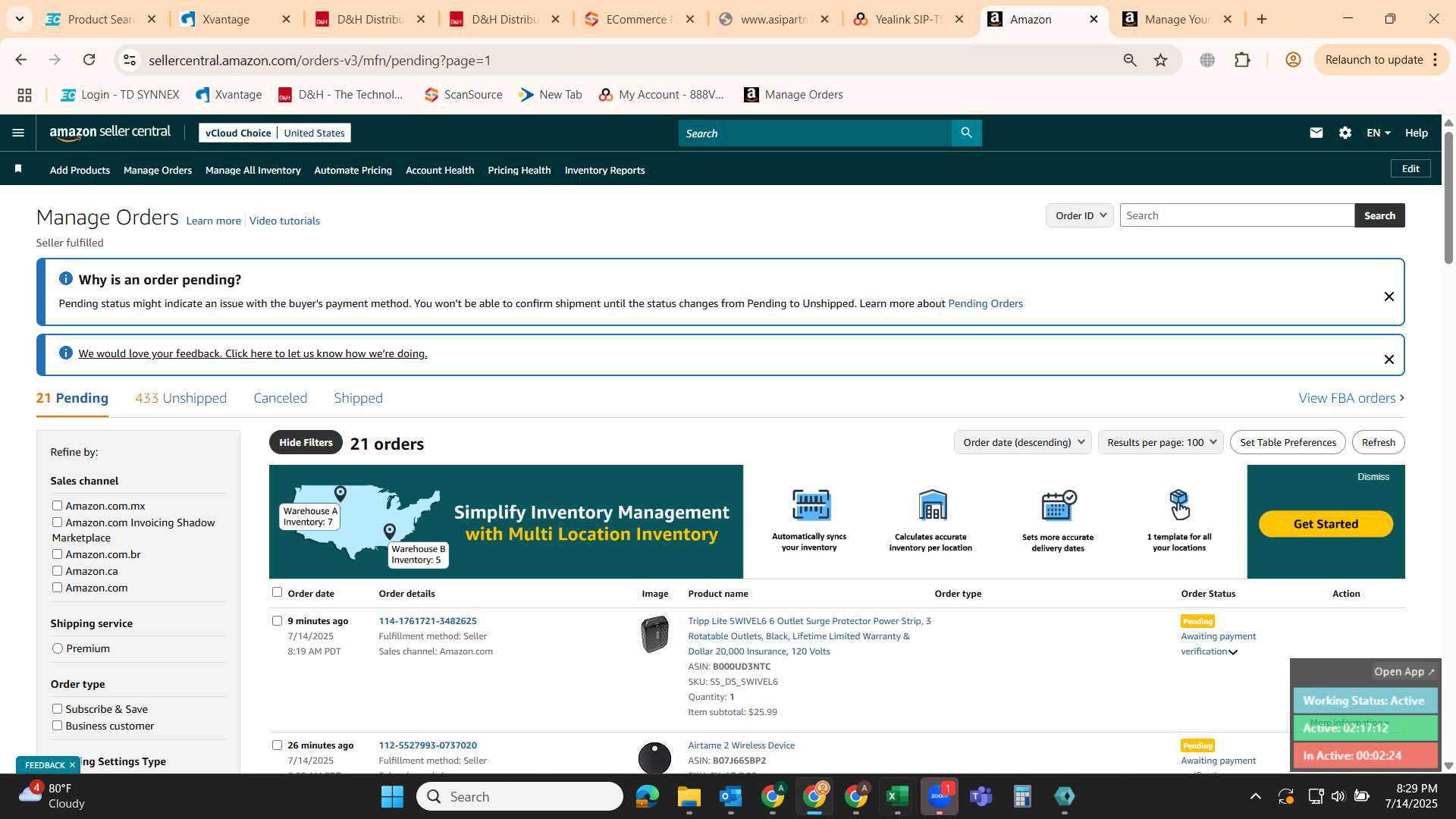
Task: Check the Amazon.com.mx sales channel
Action: 57,506
